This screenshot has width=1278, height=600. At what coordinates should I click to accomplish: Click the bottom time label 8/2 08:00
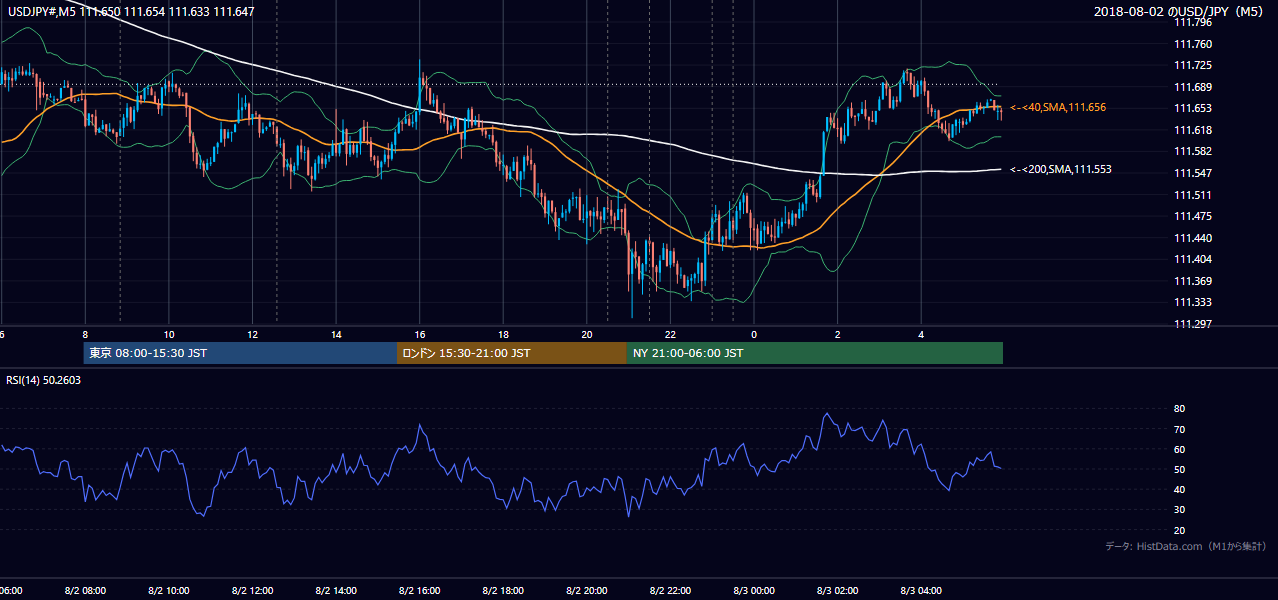85,591
